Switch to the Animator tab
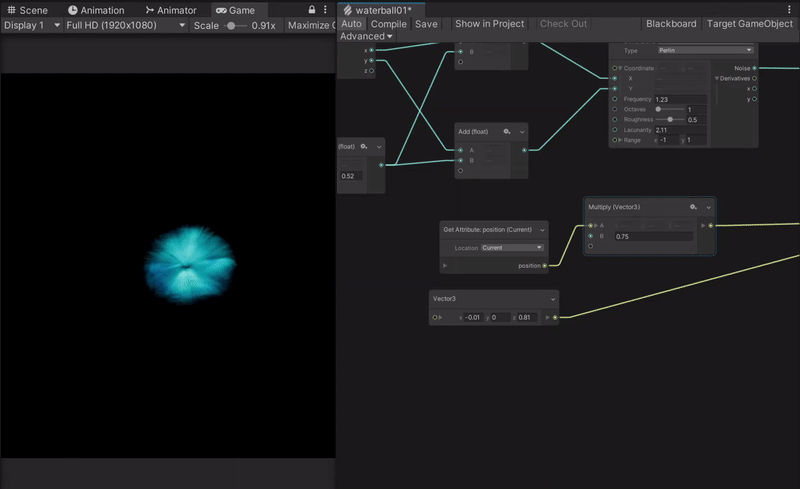Viewport: 800px width, 489px height. [171, 10]
